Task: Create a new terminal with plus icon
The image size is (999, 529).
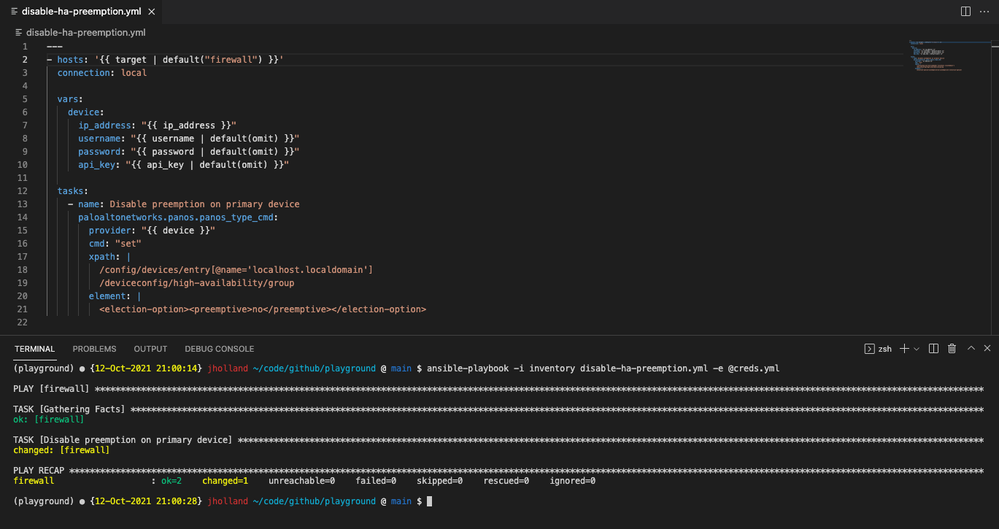Action: 904,349
